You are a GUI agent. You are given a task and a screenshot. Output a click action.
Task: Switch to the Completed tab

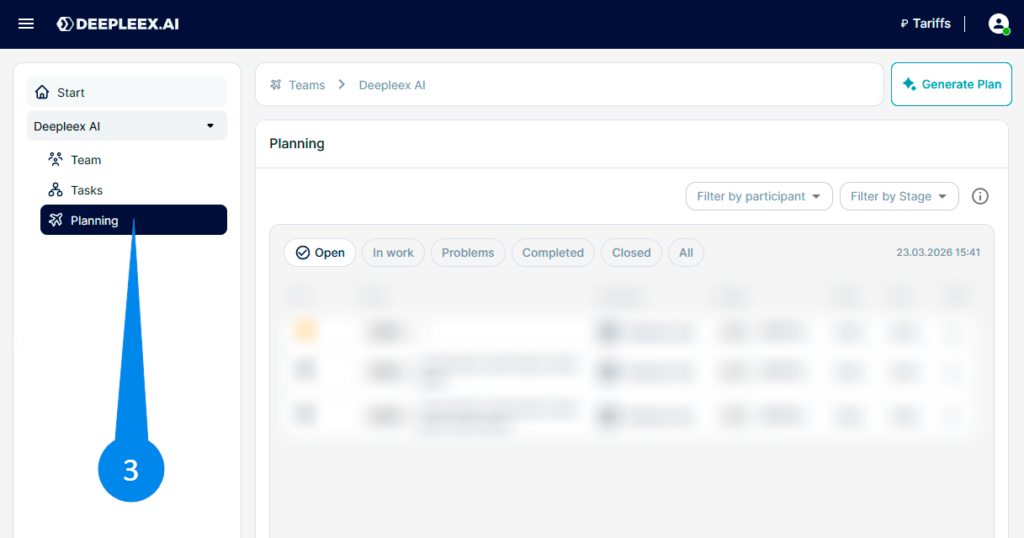[x=552, y=253]
